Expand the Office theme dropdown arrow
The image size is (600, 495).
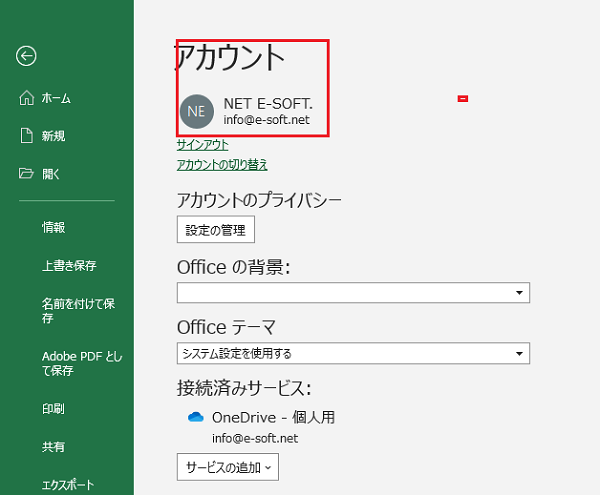click(519, 353)
